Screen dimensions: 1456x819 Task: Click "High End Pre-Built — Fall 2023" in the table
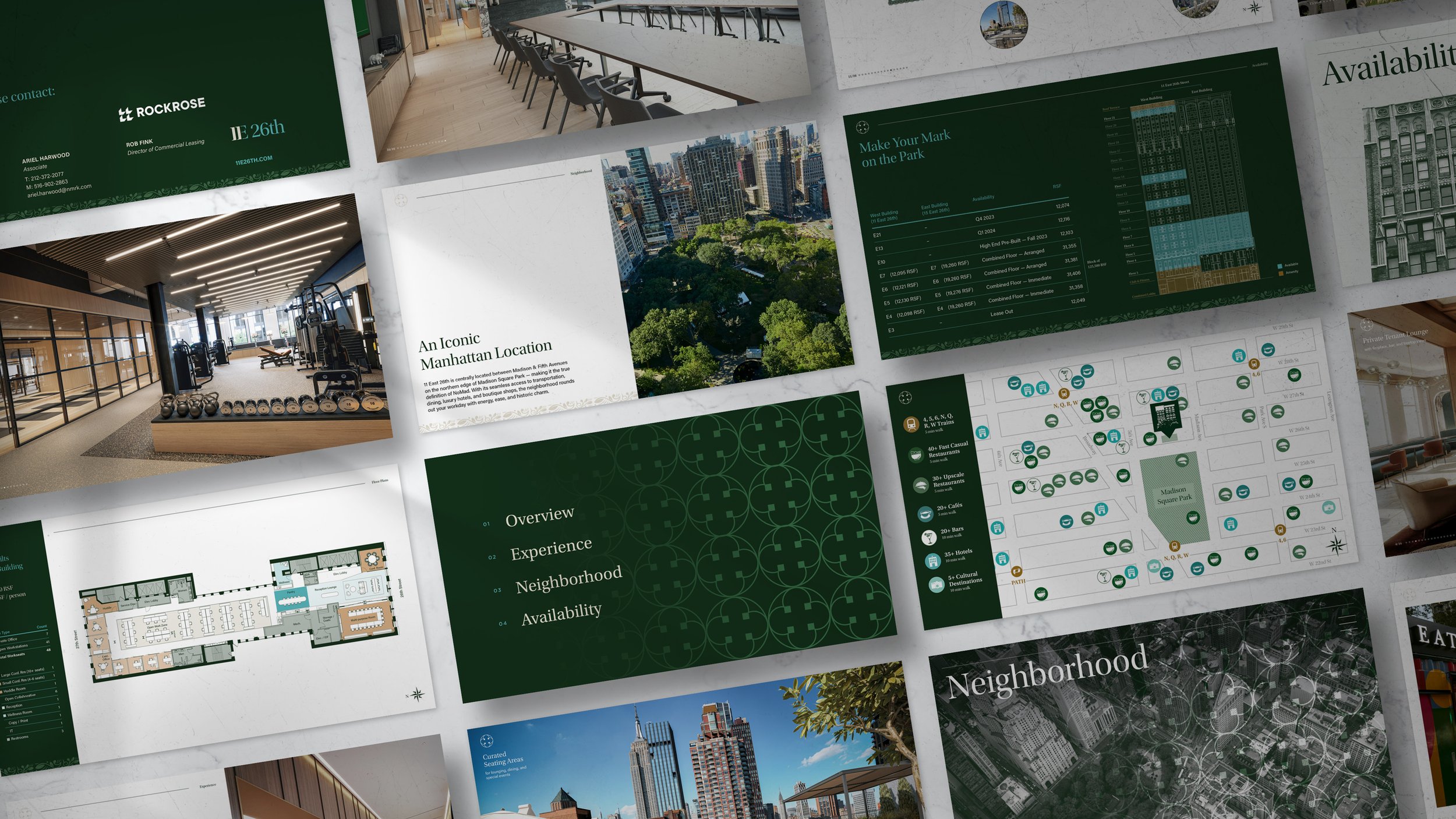(x=1013, y=242)
